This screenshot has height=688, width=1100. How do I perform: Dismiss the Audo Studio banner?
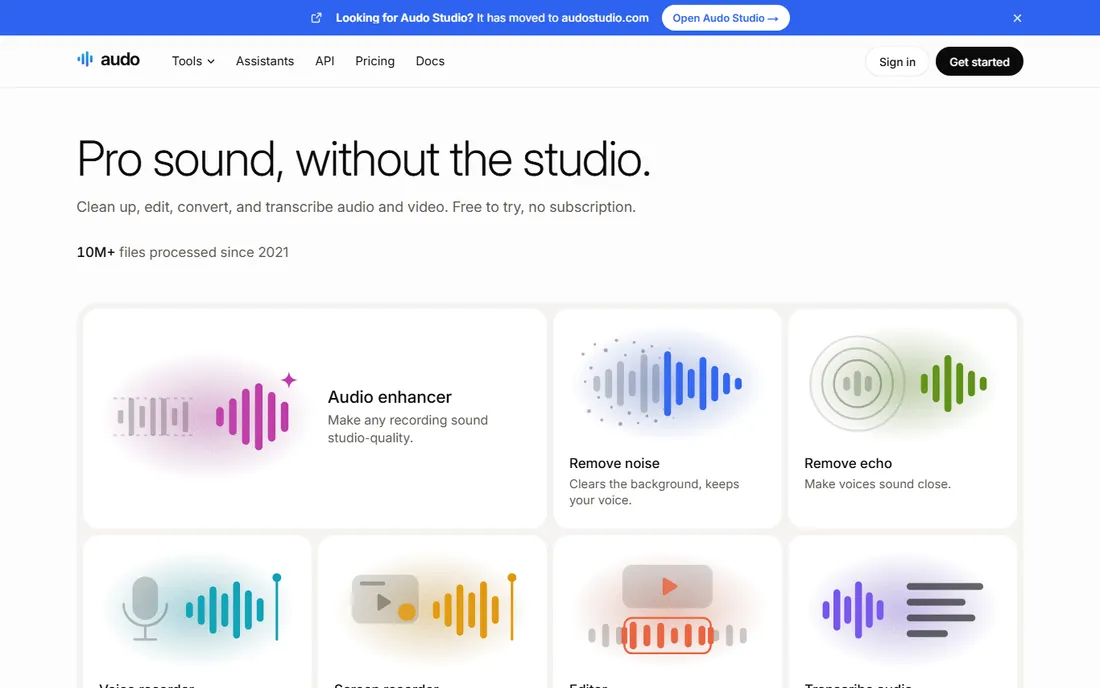(1017, 18)
